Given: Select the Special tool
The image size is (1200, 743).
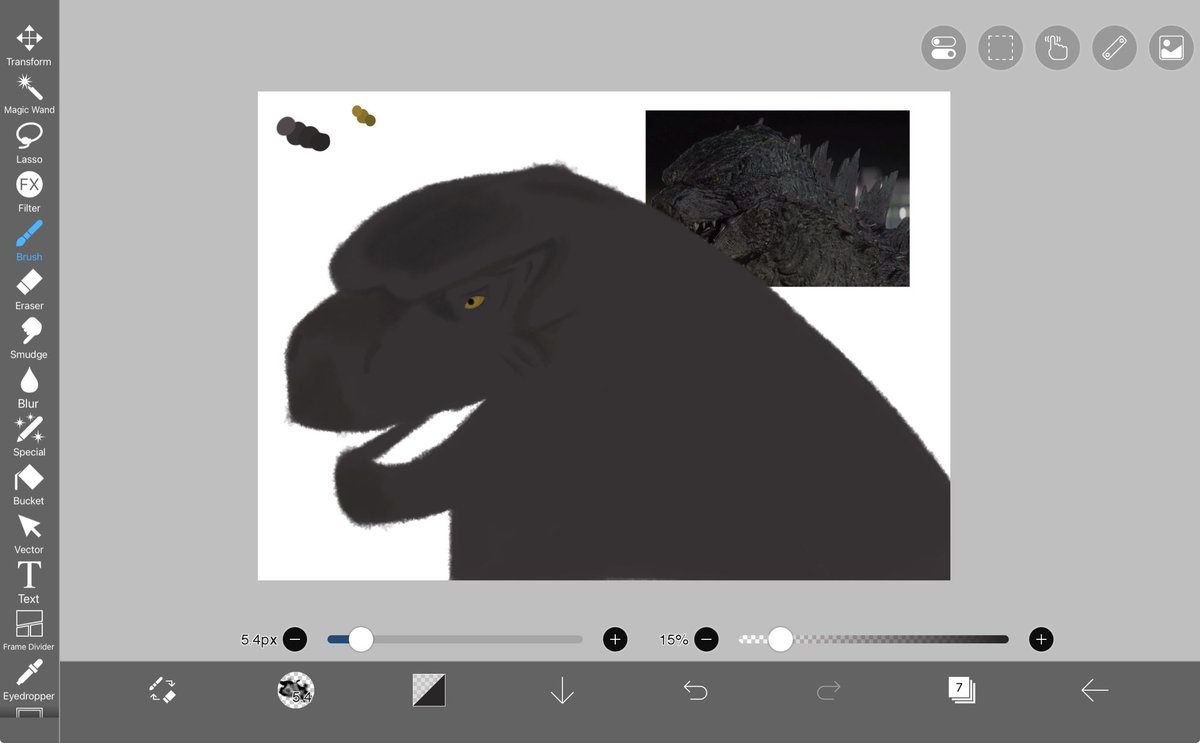Looking at the screenshot, I should (x=29, y=436).
